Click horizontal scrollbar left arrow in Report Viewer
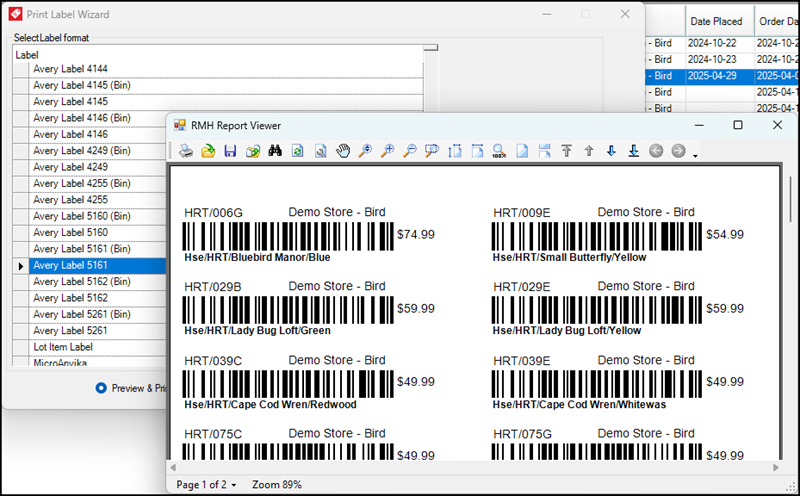This screenshot has height=496, width=800. point(173,467)
